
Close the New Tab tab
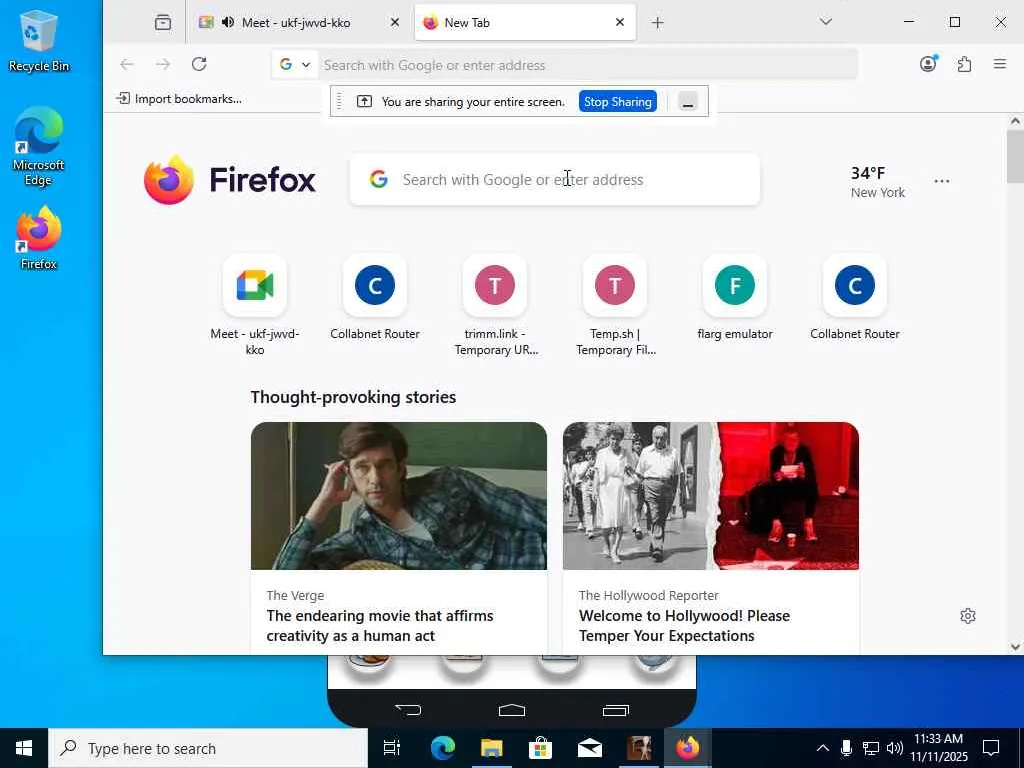point(620,22)
